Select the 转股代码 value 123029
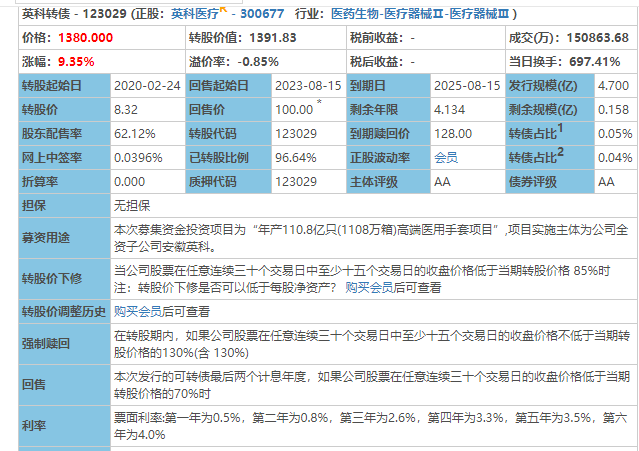The width and height of the screenshot is (639, 451). pyautogui.click(x=296, y=134)
